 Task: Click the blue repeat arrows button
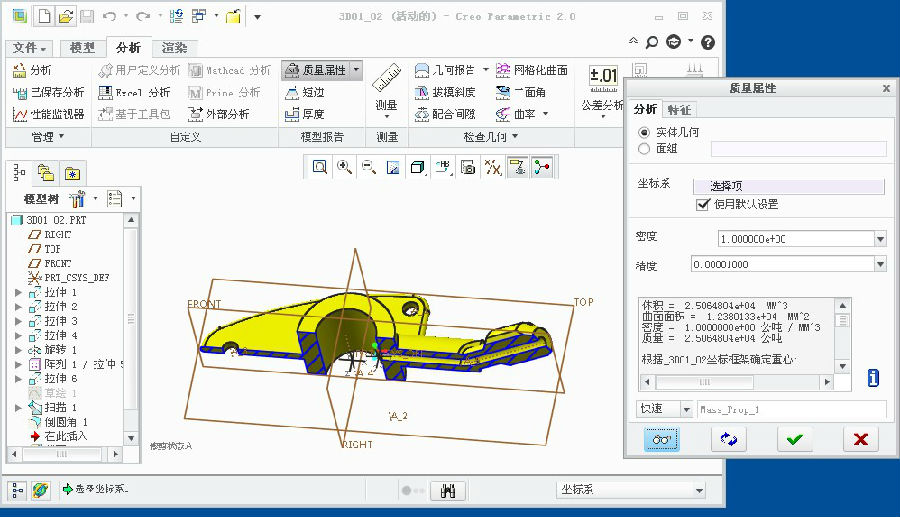pos(728,439)
